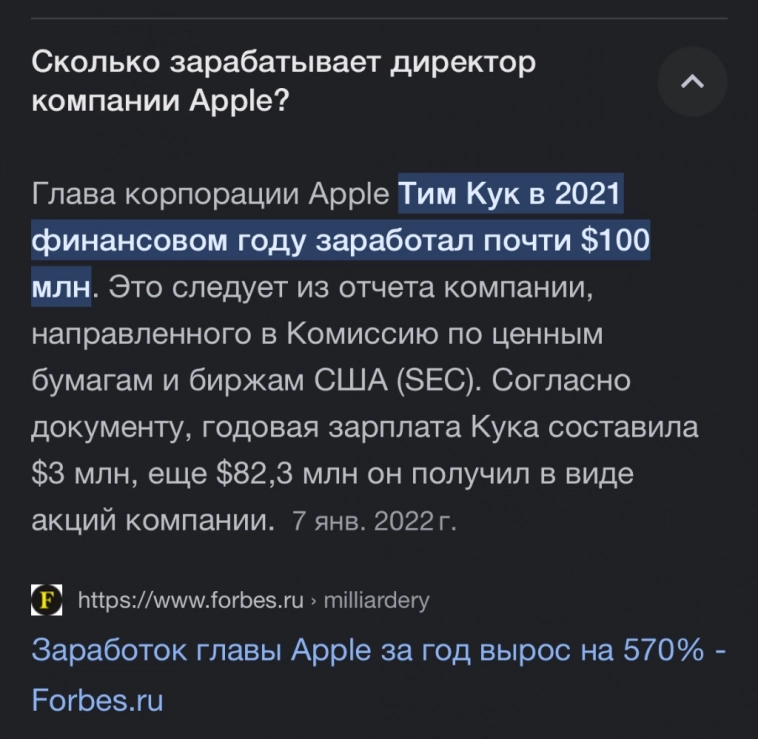Click the question heading about Apple's director
The height and width of the screenshot is (739, 758).
(285, 82)
